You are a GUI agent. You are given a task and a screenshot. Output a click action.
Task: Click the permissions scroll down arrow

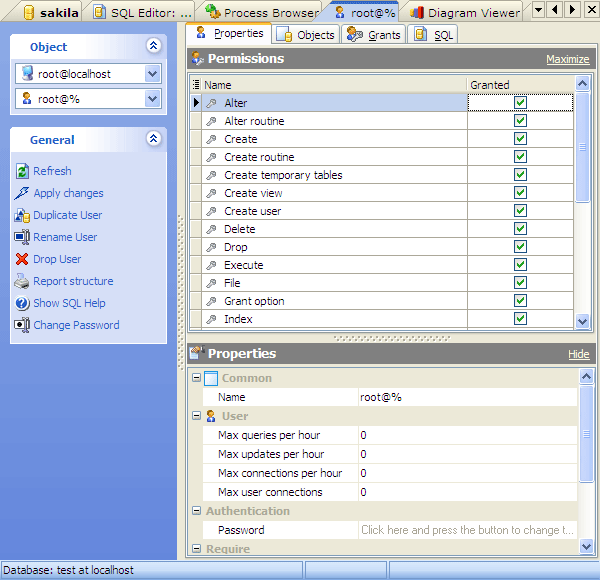click(x=582, y=321)
